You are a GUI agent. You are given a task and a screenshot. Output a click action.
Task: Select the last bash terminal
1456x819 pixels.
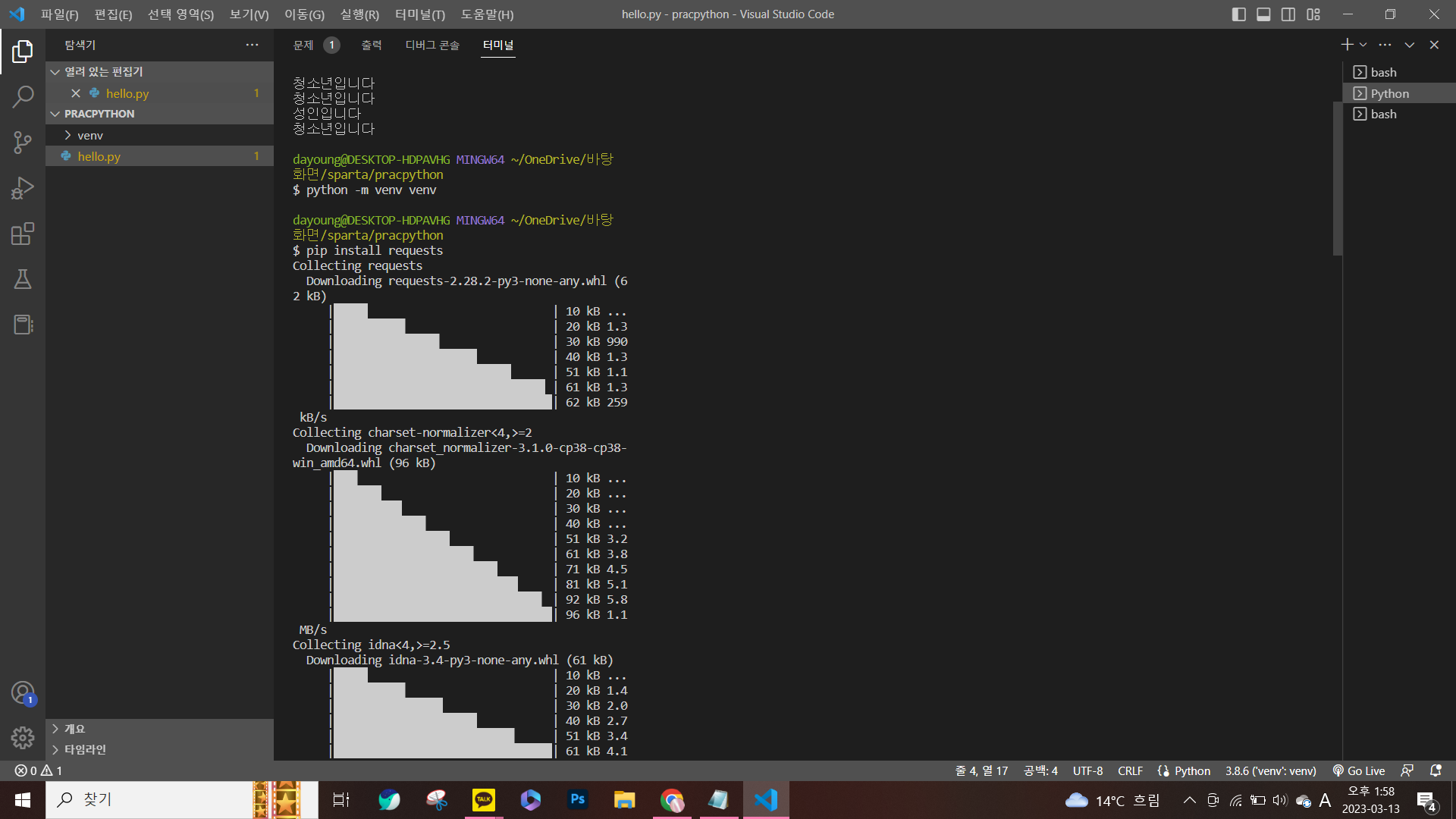1399,114
